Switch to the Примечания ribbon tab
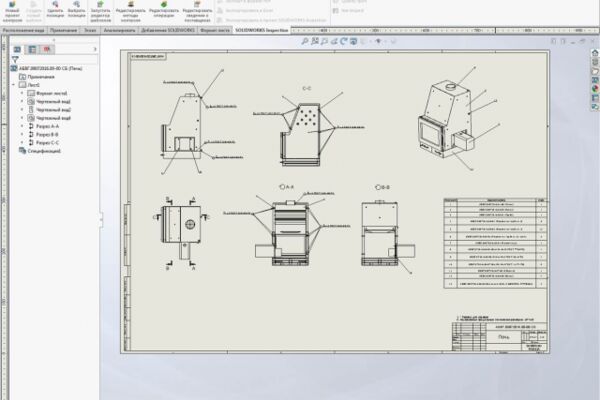This screenshot has height=400, width=600. tap(63, 30)
